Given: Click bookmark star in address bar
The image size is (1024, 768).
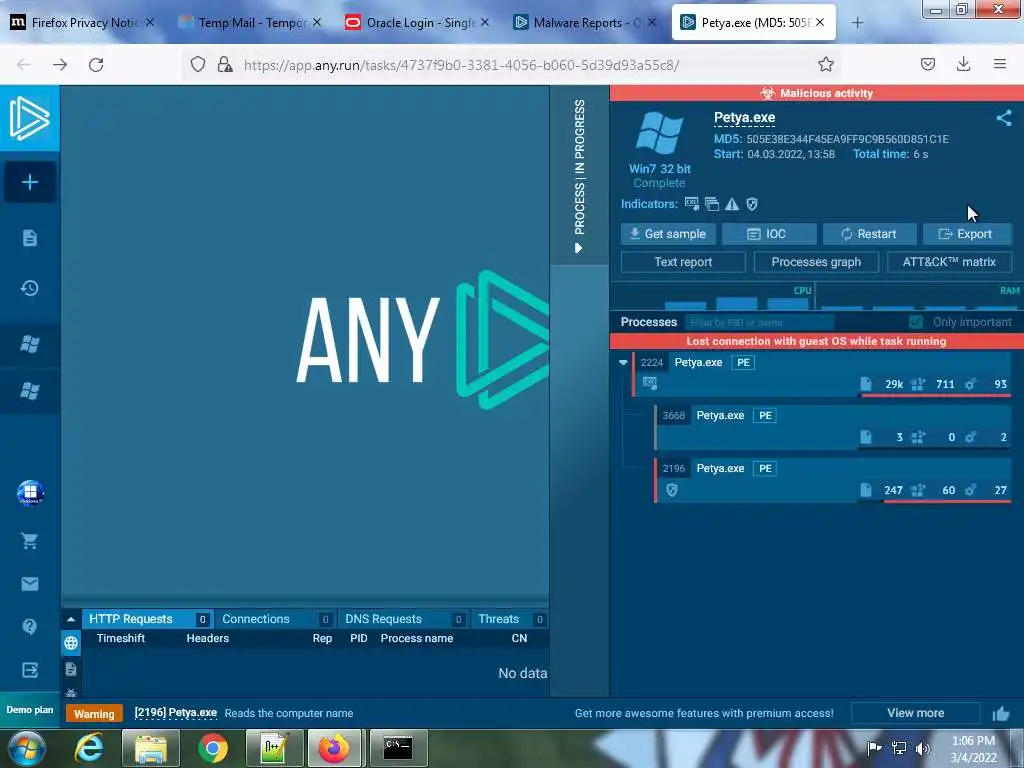Looking at the screenshot, I should coord(825,64).
